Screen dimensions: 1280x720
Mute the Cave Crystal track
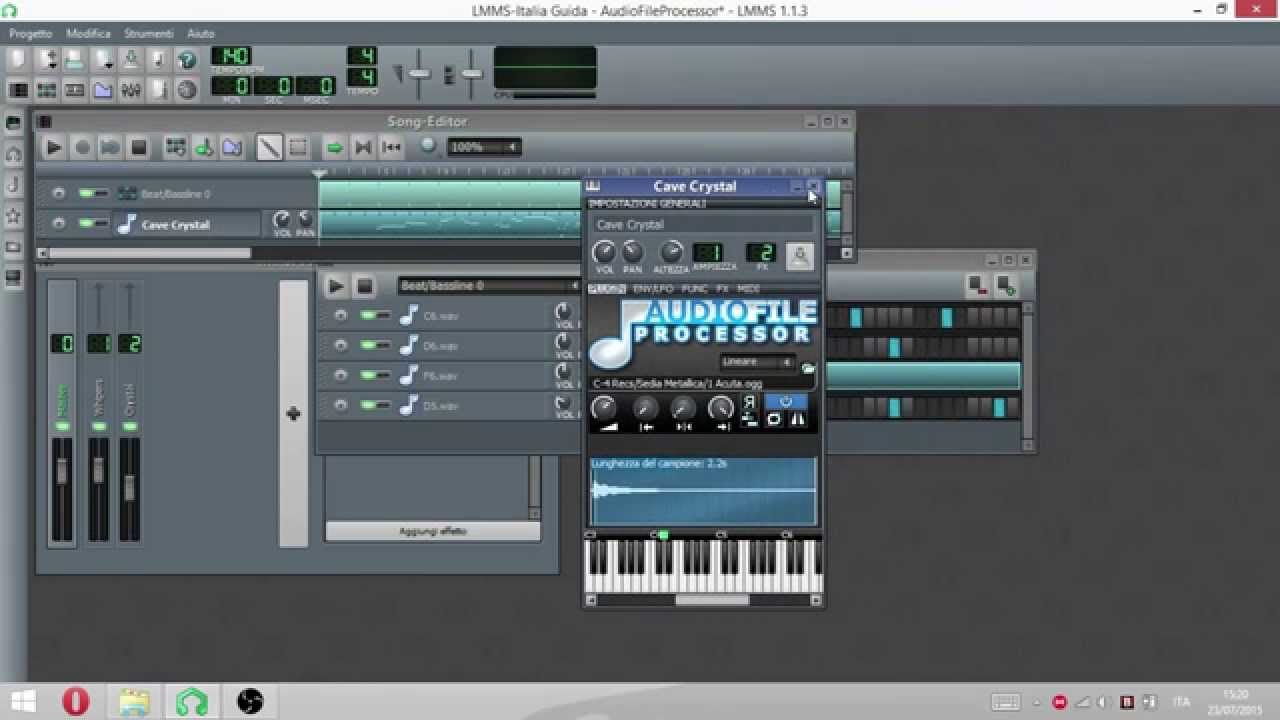(x=87, y=224)
